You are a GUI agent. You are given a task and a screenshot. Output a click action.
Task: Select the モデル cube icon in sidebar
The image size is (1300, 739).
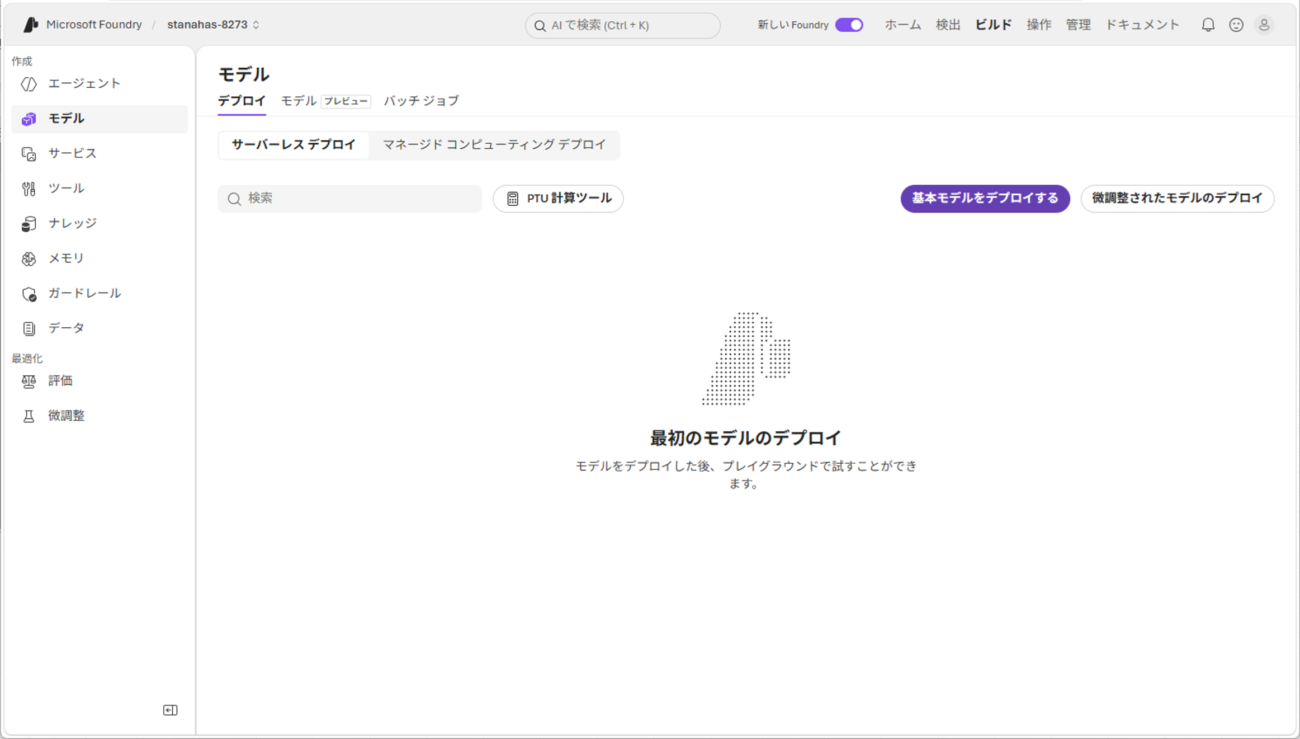tap(29, 119)
